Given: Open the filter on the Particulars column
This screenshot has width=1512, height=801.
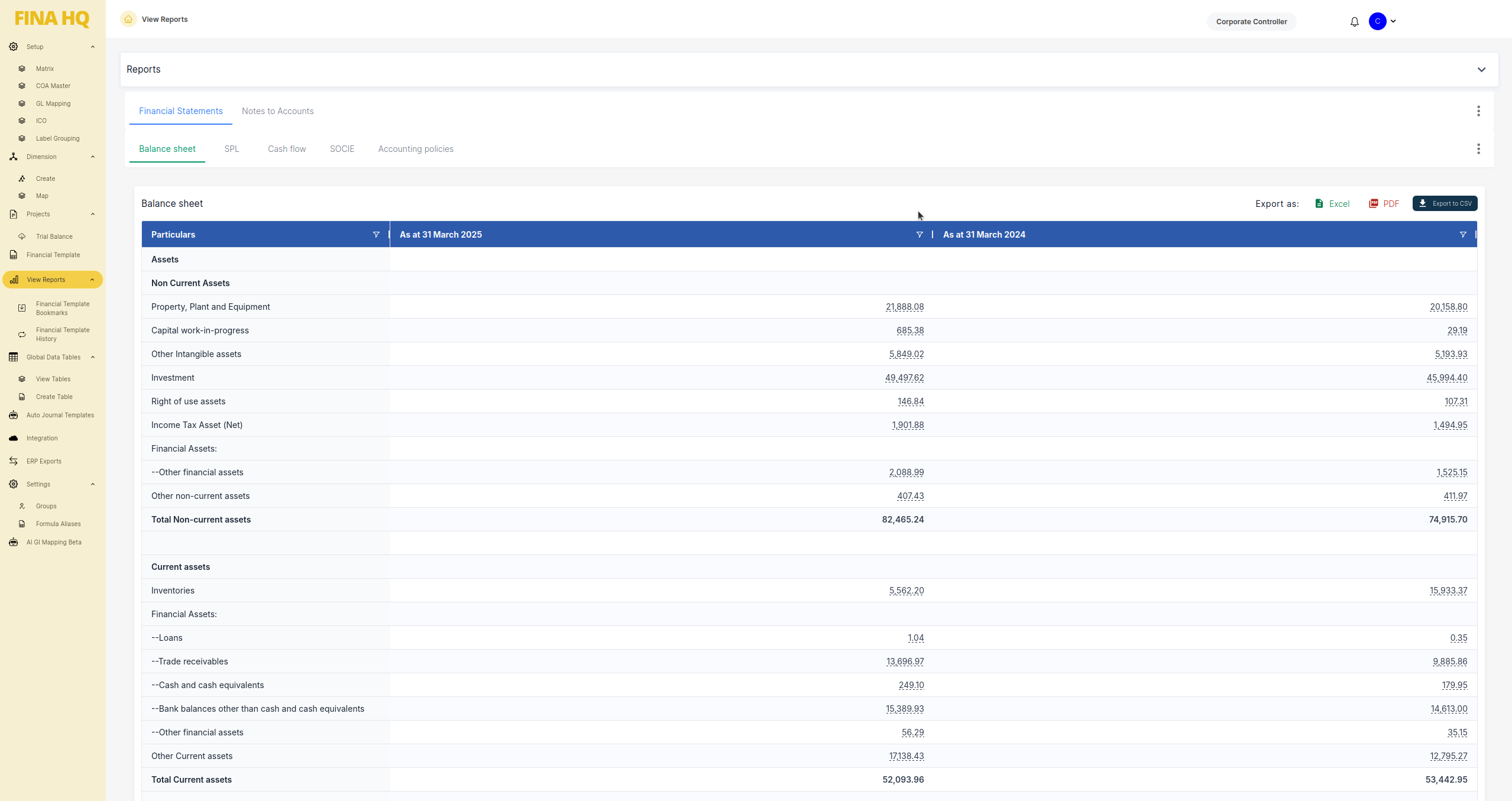Looking at the screenshot, I should point(376,235).
